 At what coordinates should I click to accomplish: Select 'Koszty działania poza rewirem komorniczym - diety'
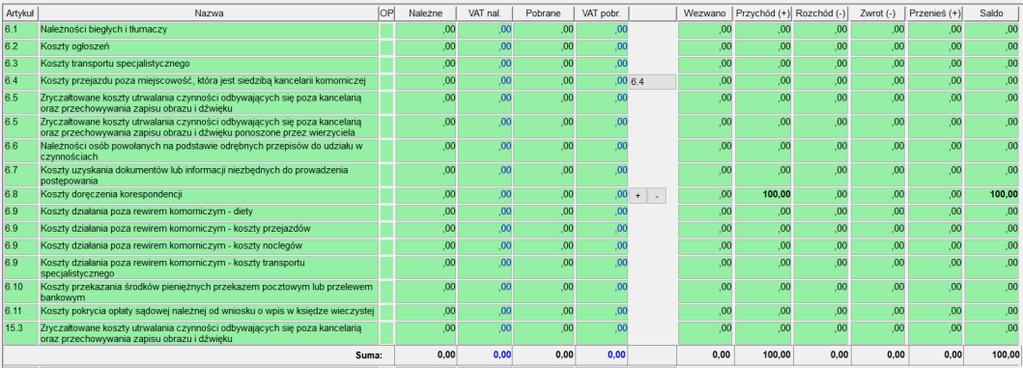(208, 212)
